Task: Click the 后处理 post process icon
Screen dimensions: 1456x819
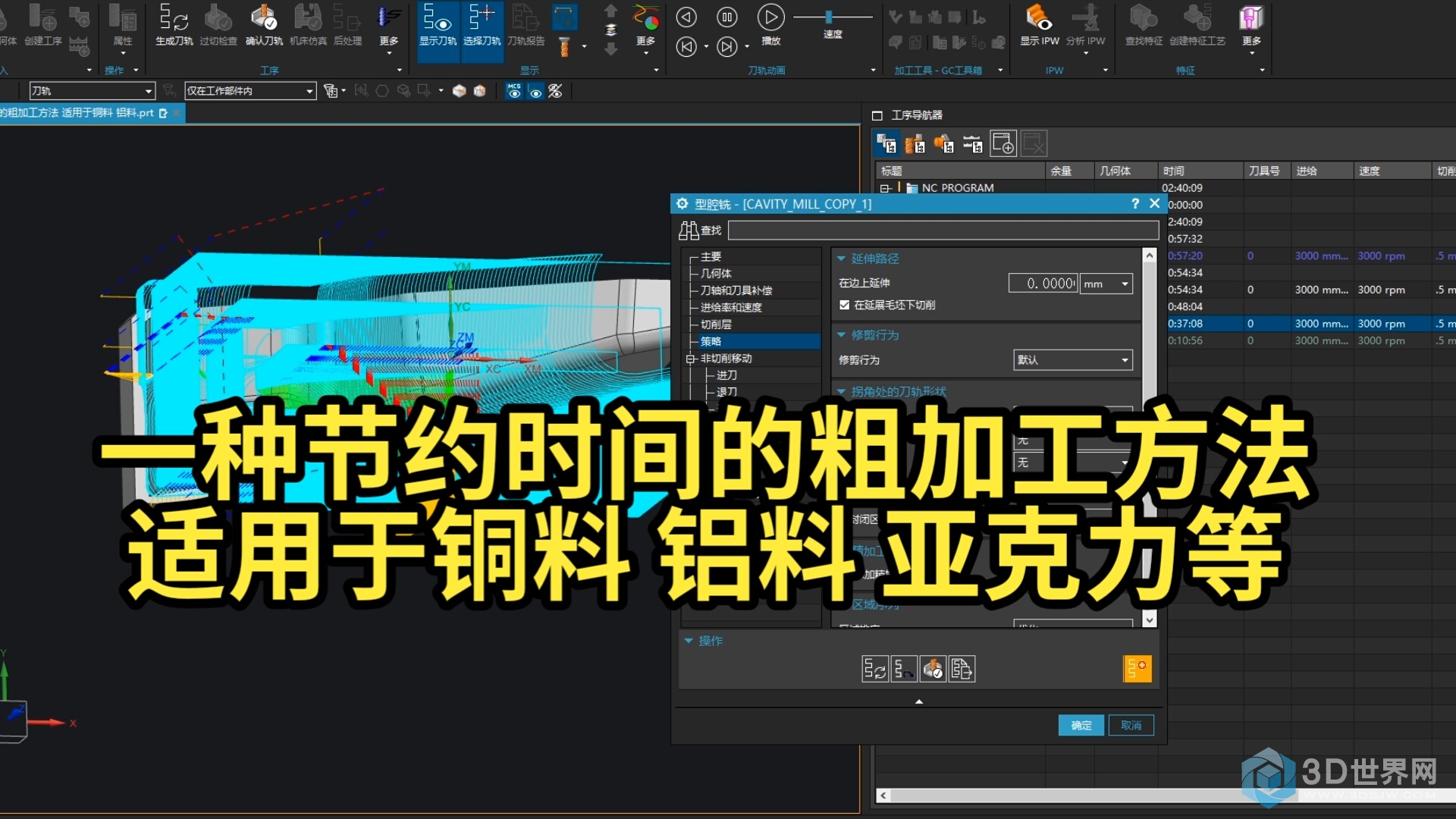Action: [x=347, y=24]
